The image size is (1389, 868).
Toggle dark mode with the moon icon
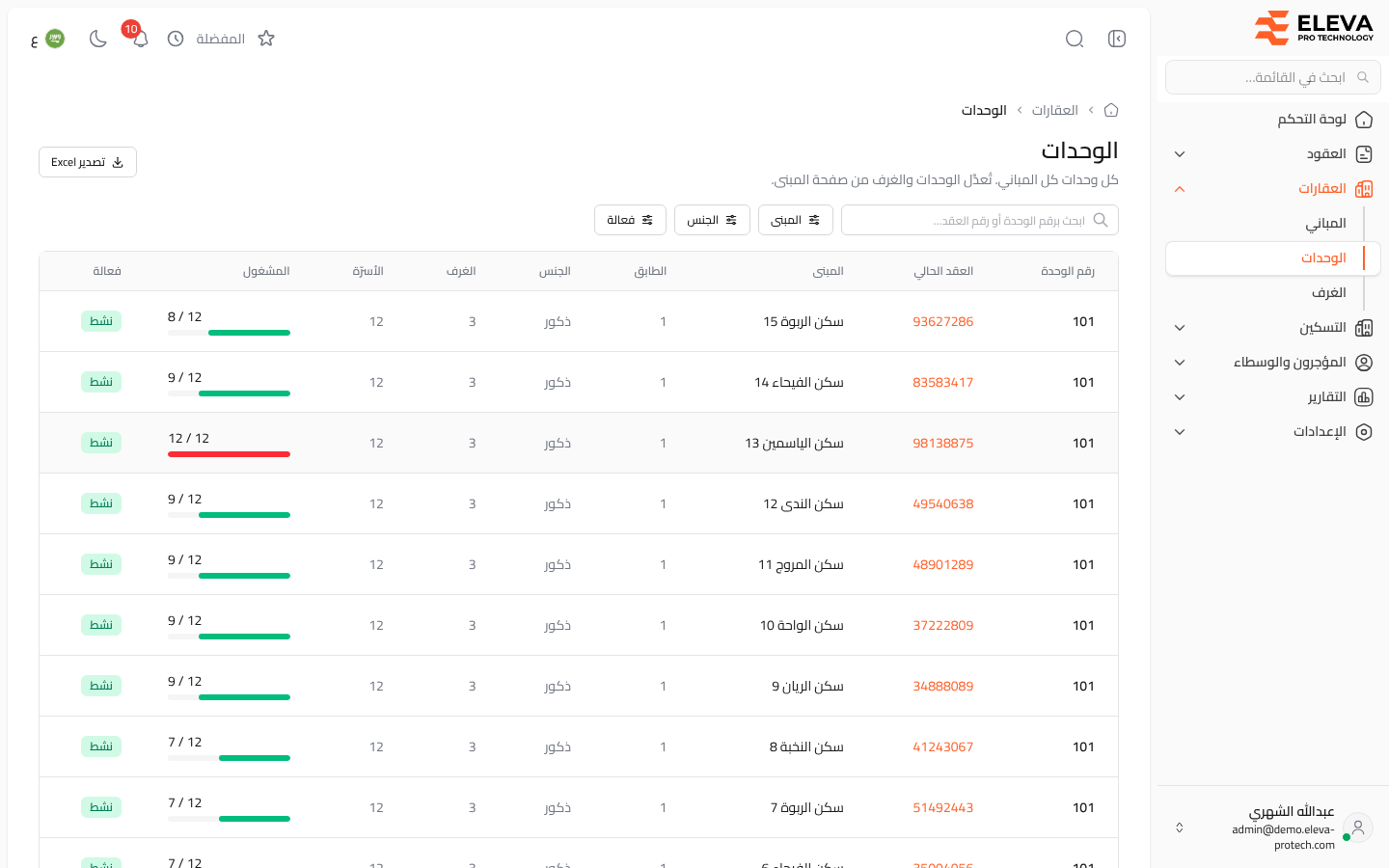tap(97, 39)
